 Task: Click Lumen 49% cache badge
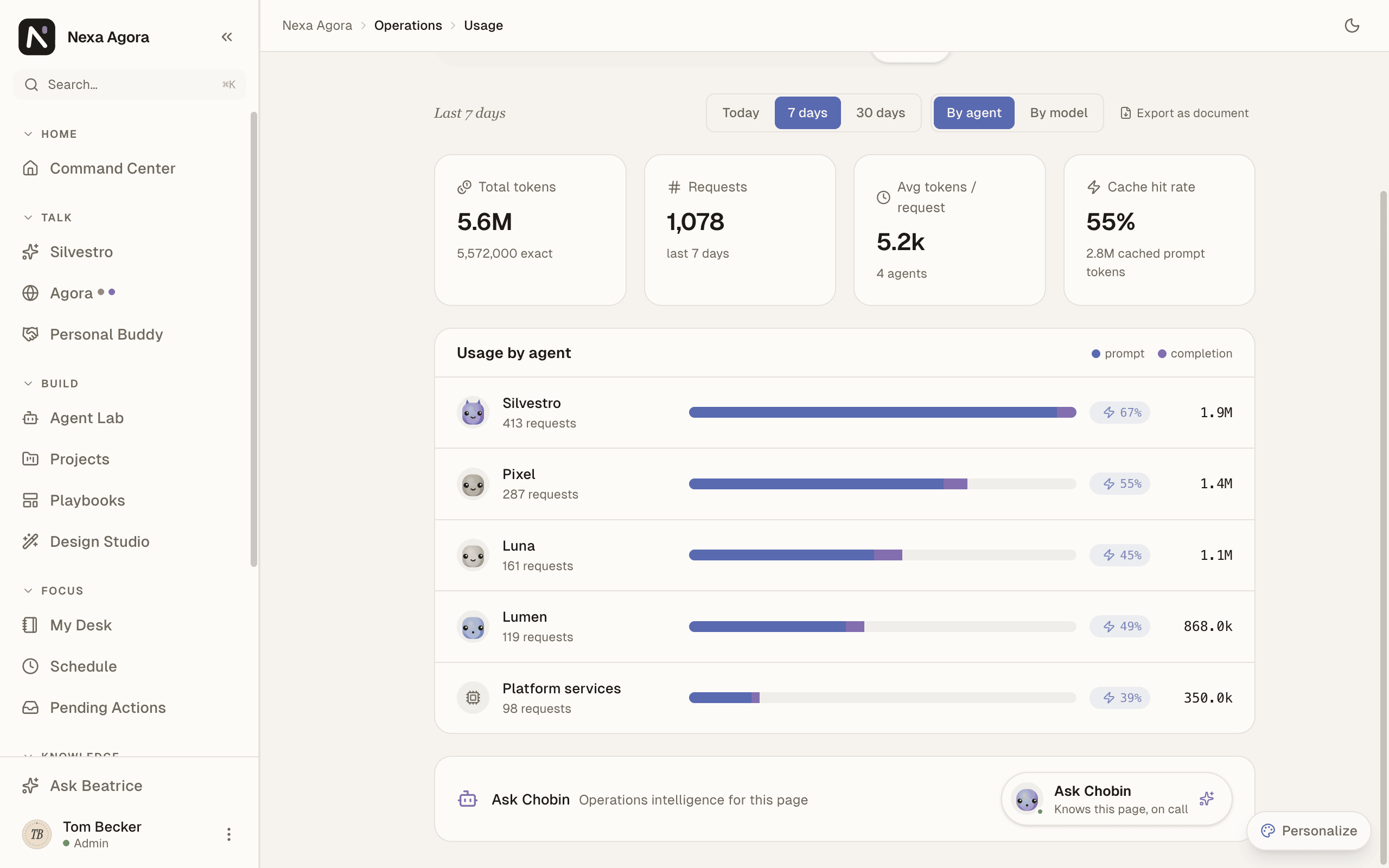(1120, 626)
